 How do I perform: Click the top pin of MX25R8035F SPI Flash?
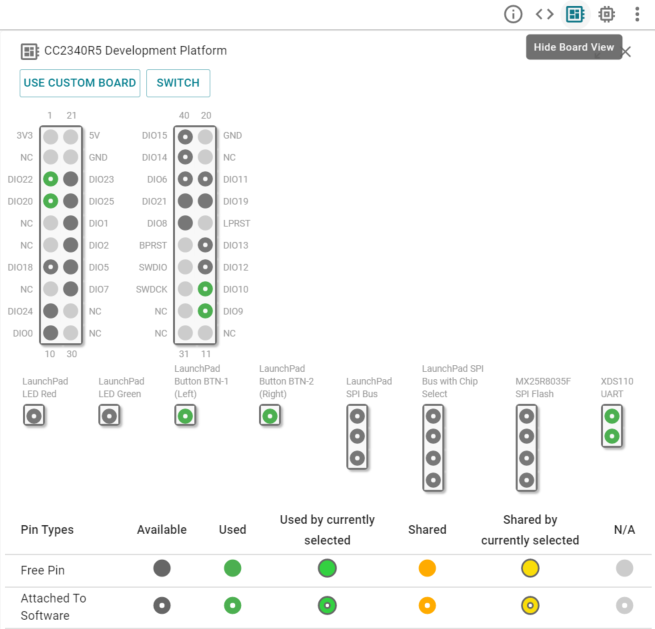tap(527, 415)
